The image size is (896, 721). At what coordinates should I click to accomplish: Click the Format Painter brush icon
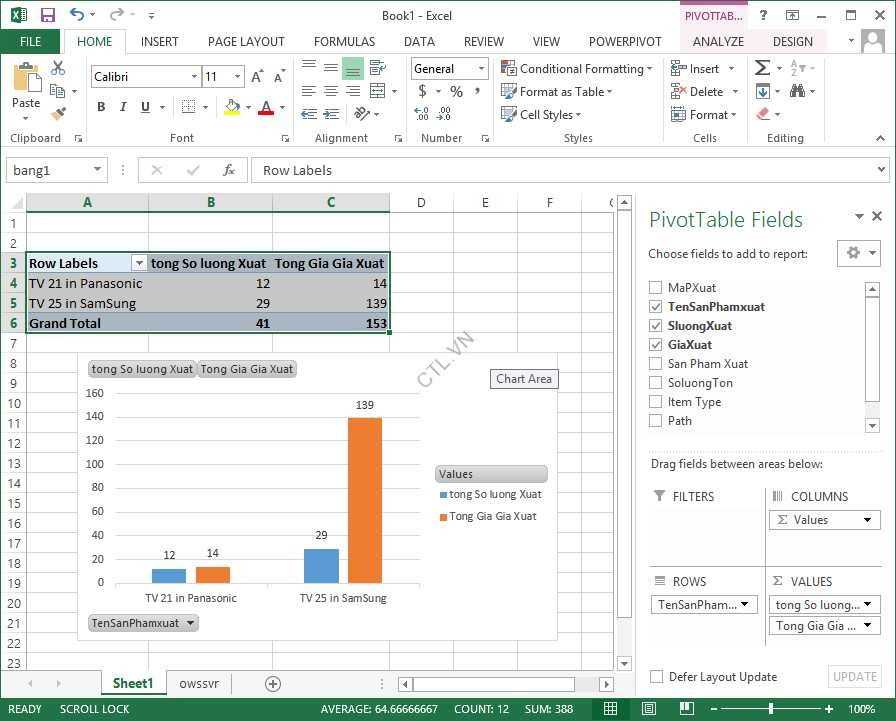[x=58, y=114]
